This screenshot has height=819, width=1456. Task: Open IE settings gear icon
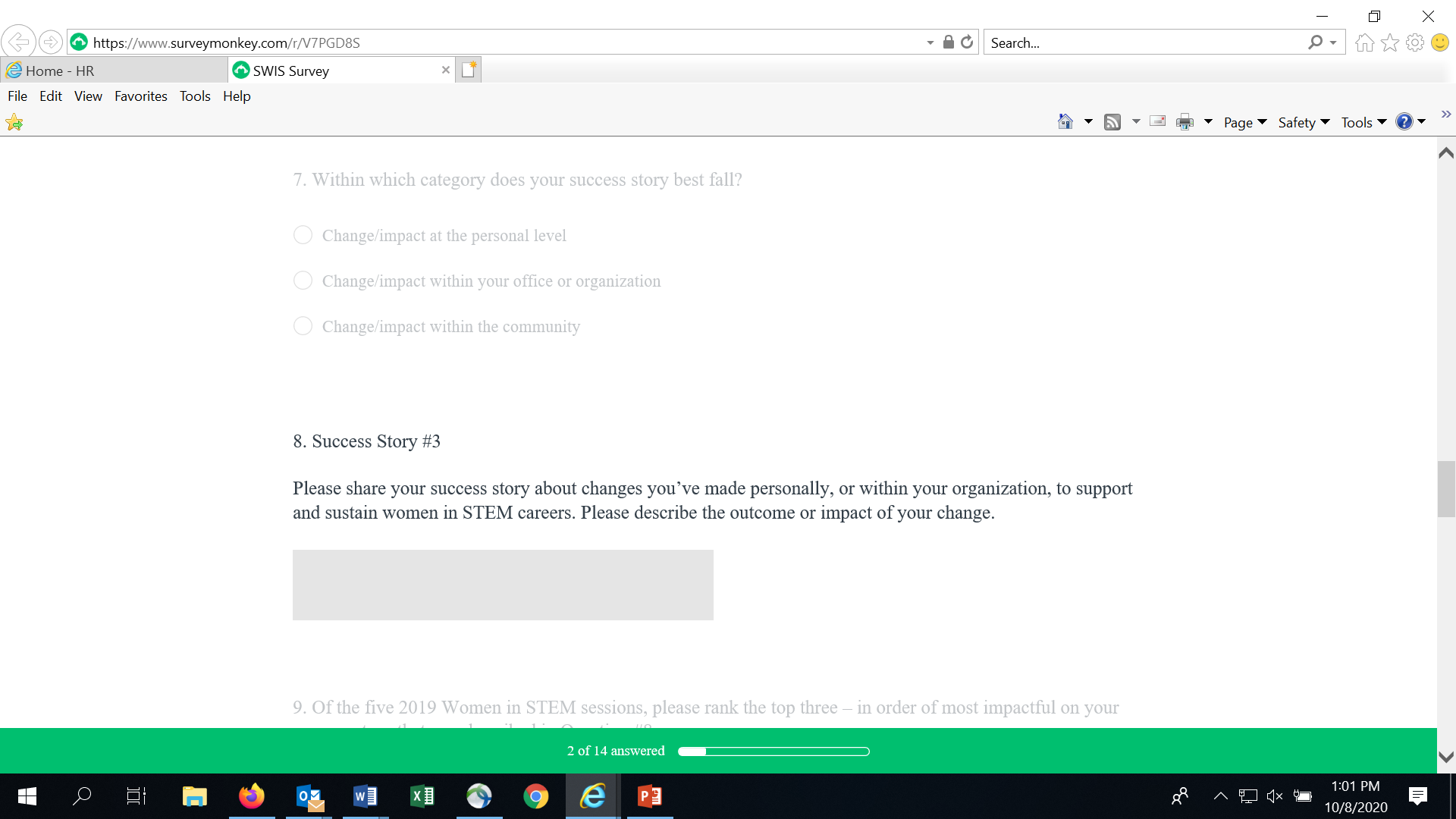pyautogui.click(x=1414, y=42)
